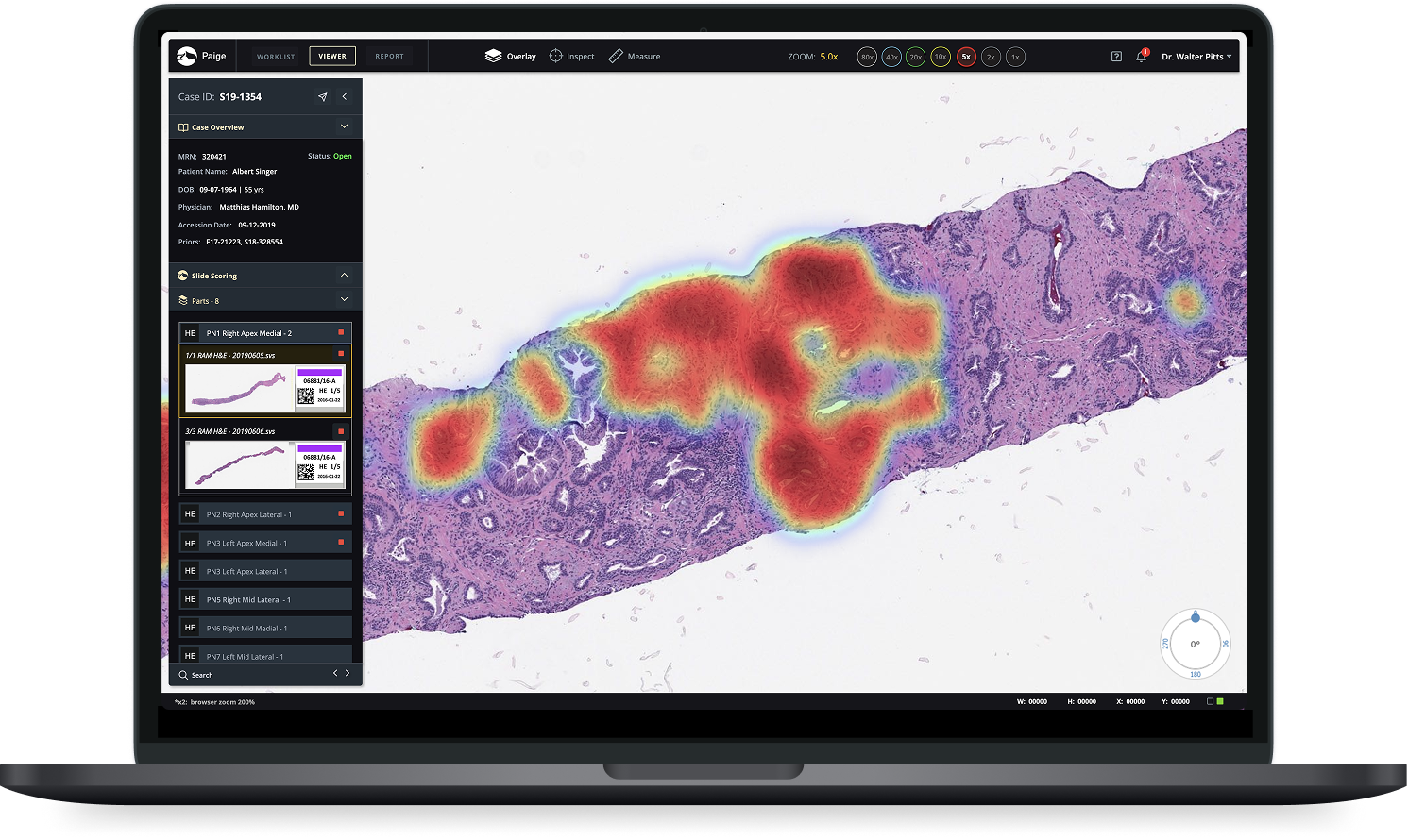The image size is (1408, 840).
Task: Click the Case ID S19-1354 text
Action: (x=220, y=97)
